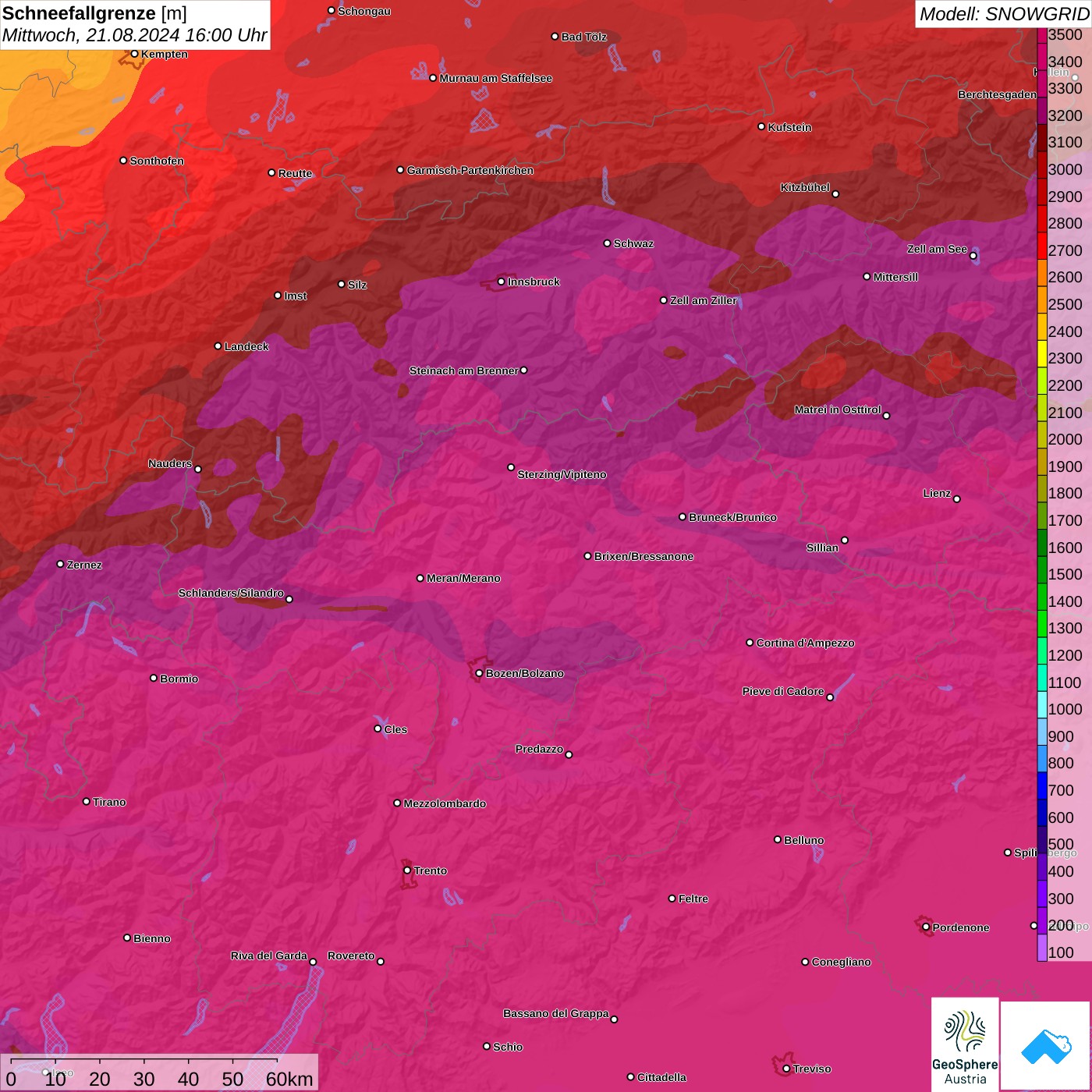Click the Riva del Garda label

pos(269,955)
